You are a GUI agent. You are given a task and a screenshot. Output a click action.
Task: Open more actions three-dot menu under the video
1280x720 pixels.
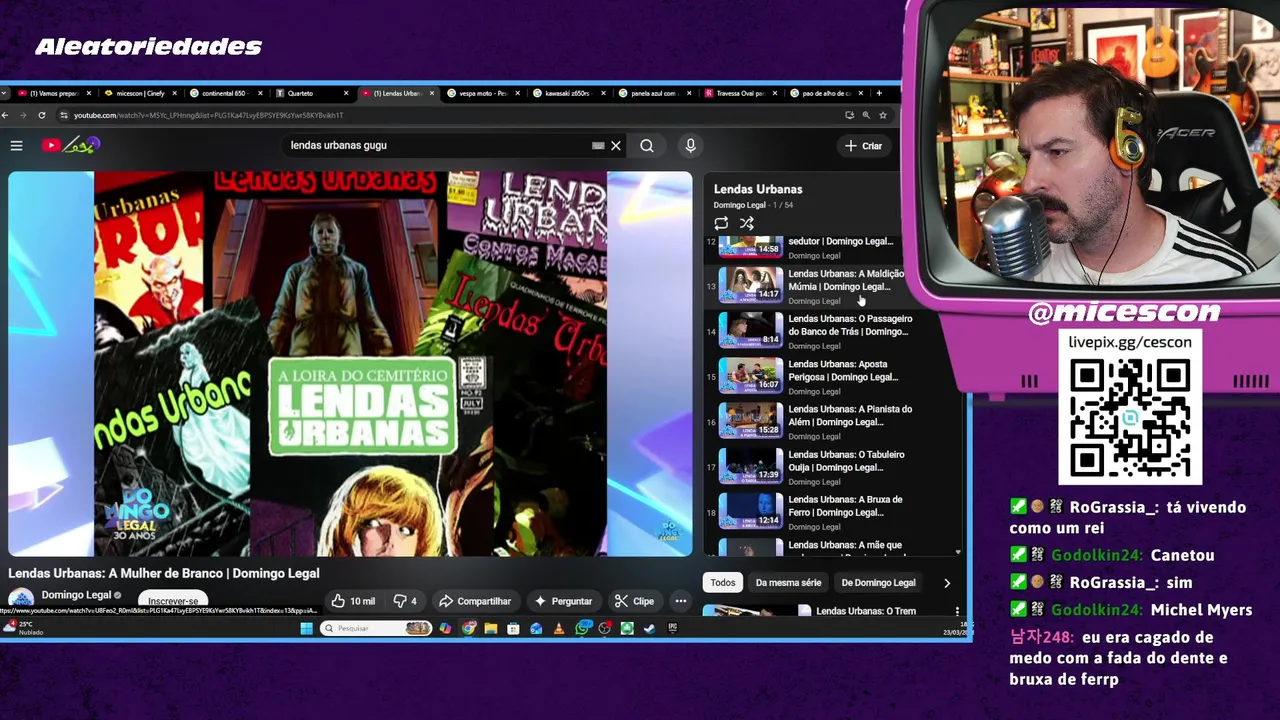681,601
